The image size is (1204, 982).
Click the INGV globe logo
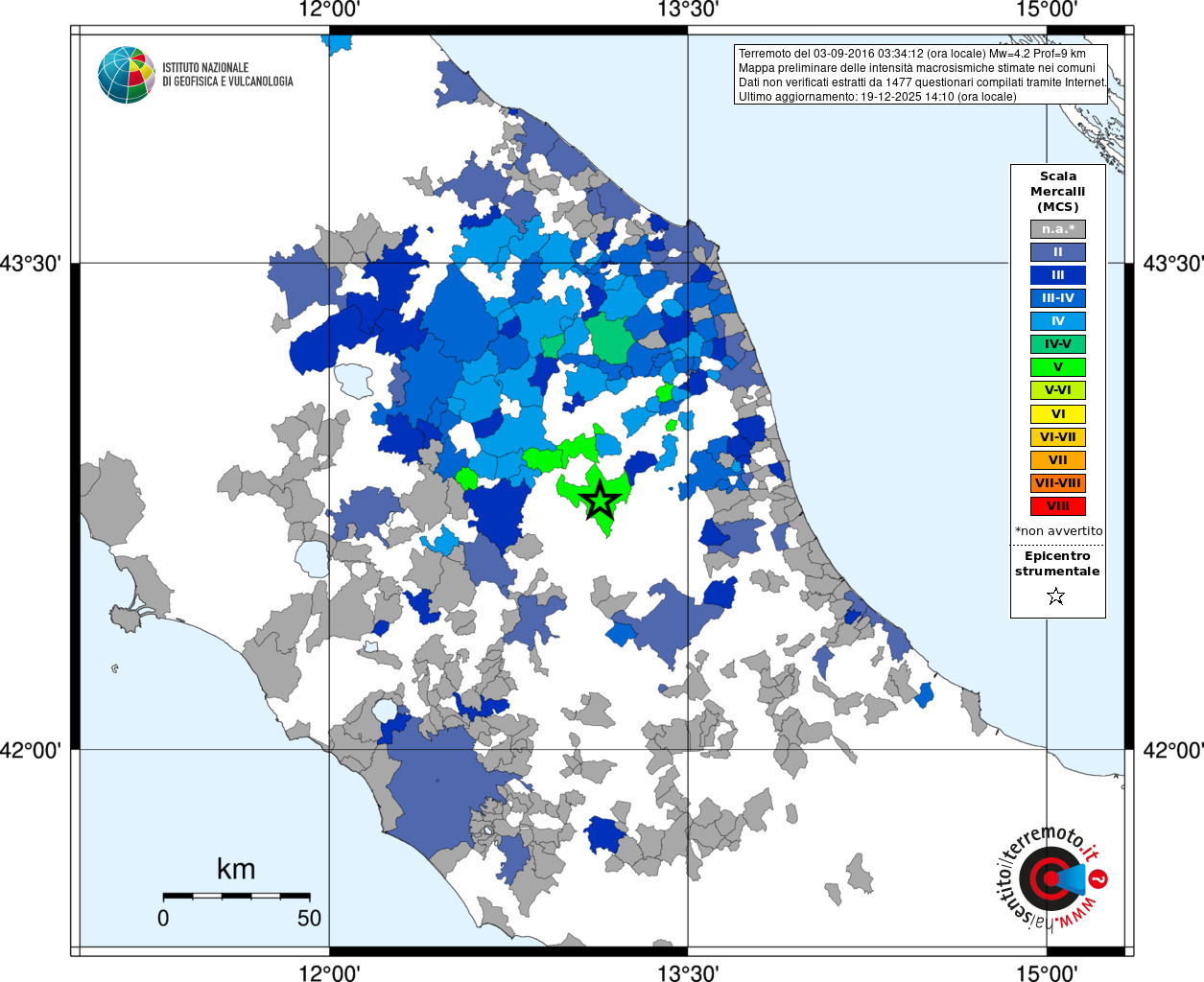point(127,75)
